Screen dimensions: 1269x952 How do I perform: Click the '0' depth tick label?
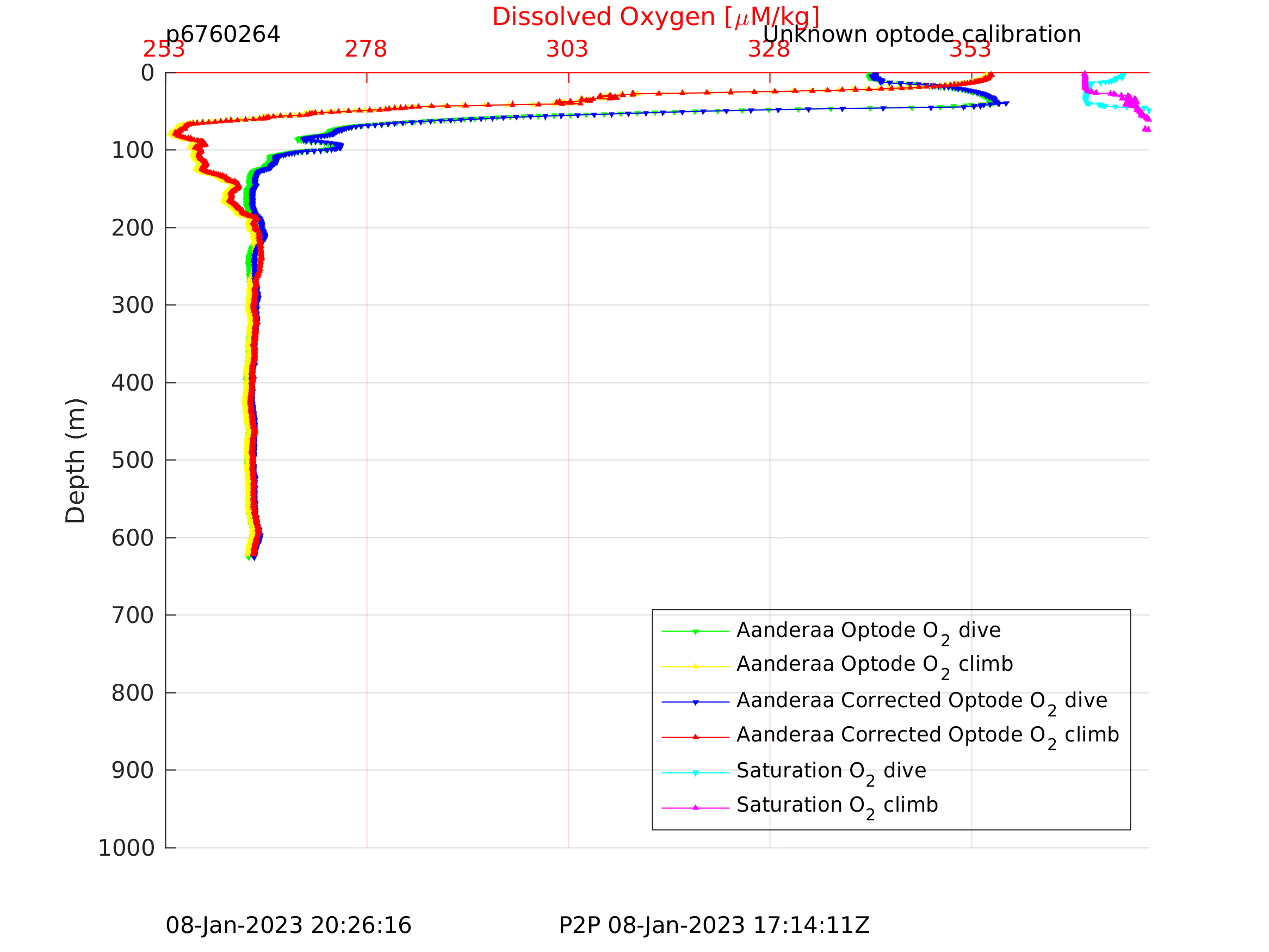tap(147, 73)
